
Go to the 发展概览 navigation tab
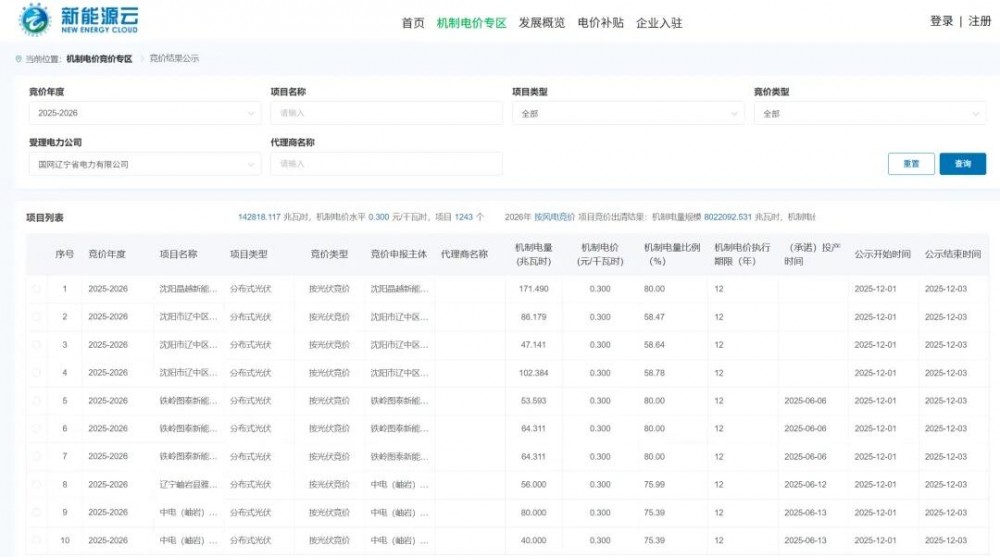(541, 23)
